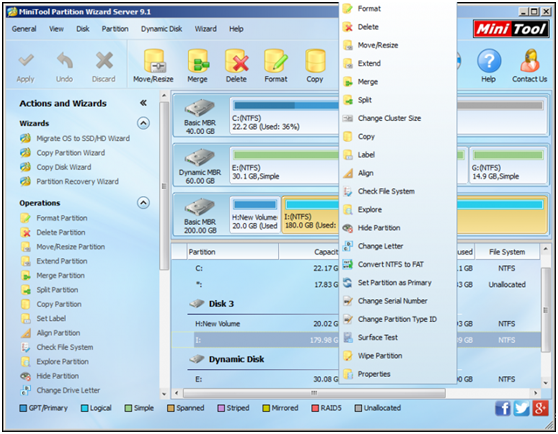558x434 pixels.
Task: Open the Facebook social icon
Action: [x=502, y=408]
